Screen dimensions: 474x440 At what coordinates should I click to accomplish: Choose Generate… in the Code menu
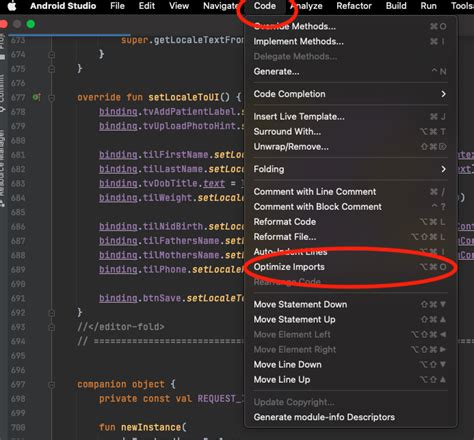coord(351,71)
